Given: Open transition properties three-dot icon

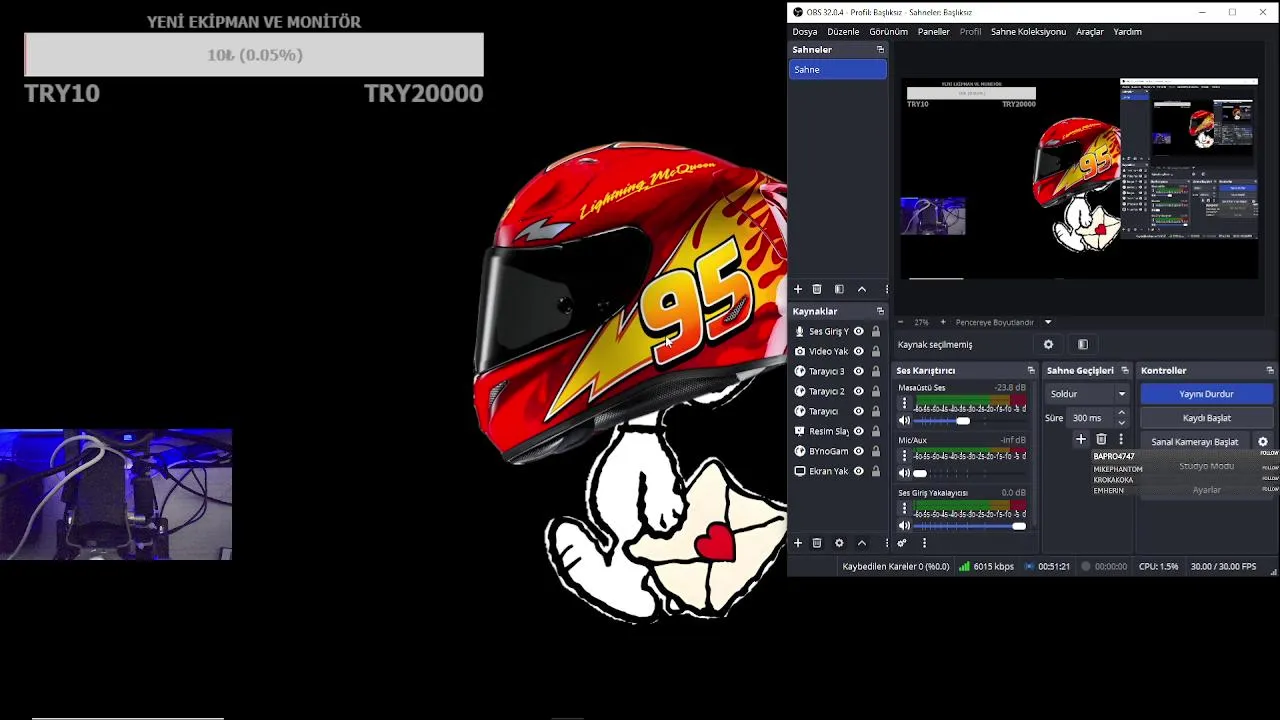Looking at the screenshot, I should [1120, 439].
